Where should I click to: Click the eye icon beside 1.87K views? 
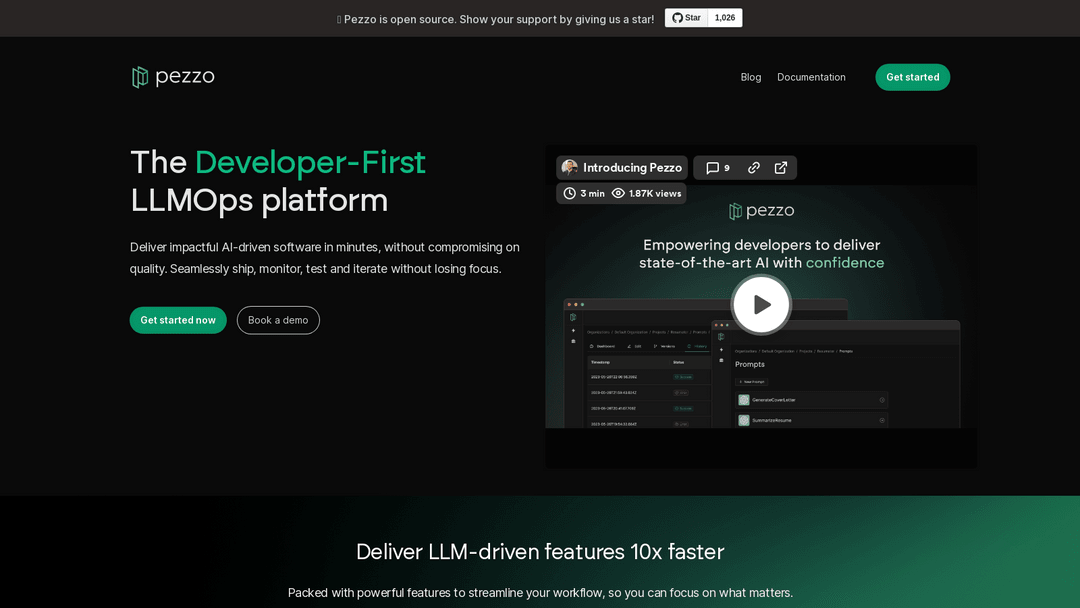tap(619, 193)
